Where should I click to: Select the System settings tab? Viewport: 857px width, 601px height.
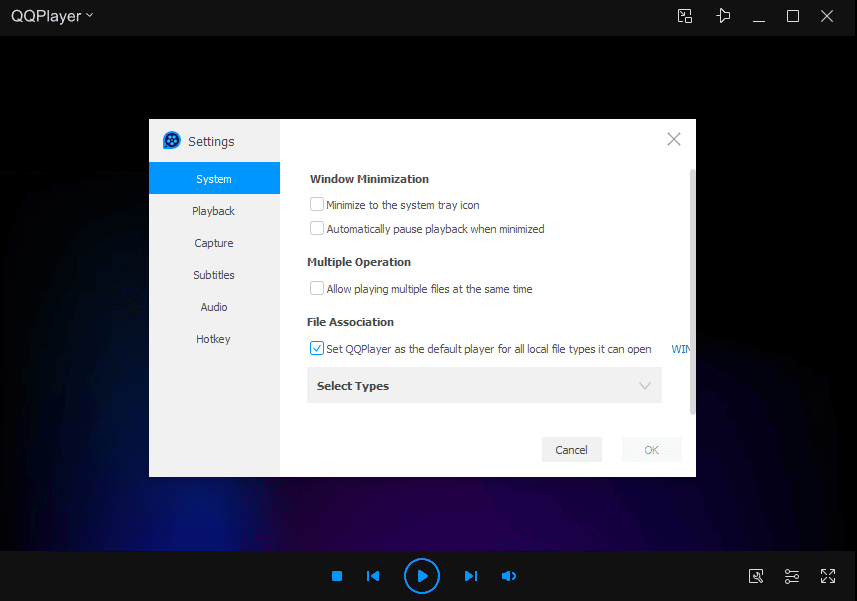point(214,178)
